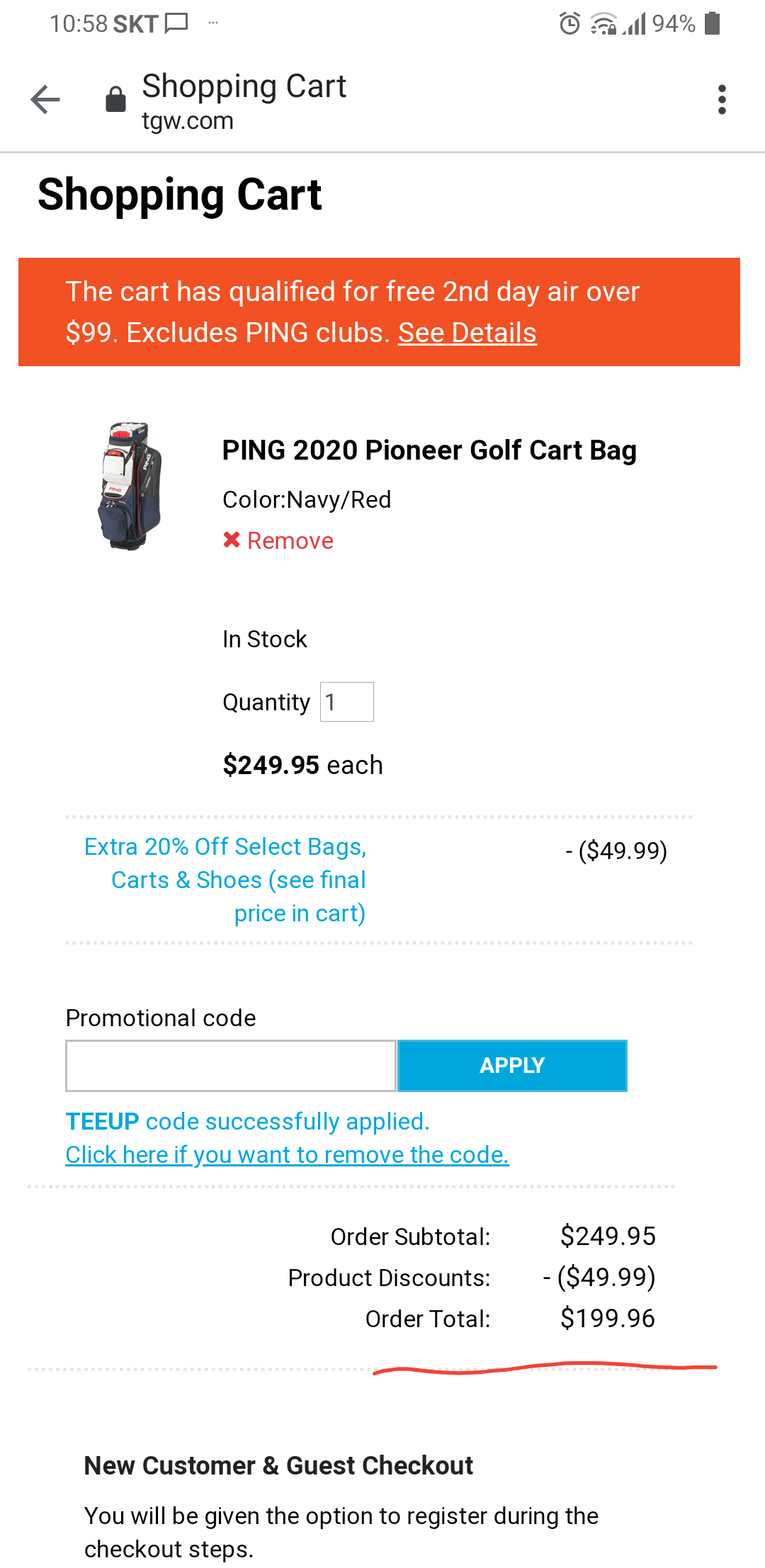Screen dimensions: 765x1568
Task: Click the Promotional code text field
Action: click(x=231, y=1066)
